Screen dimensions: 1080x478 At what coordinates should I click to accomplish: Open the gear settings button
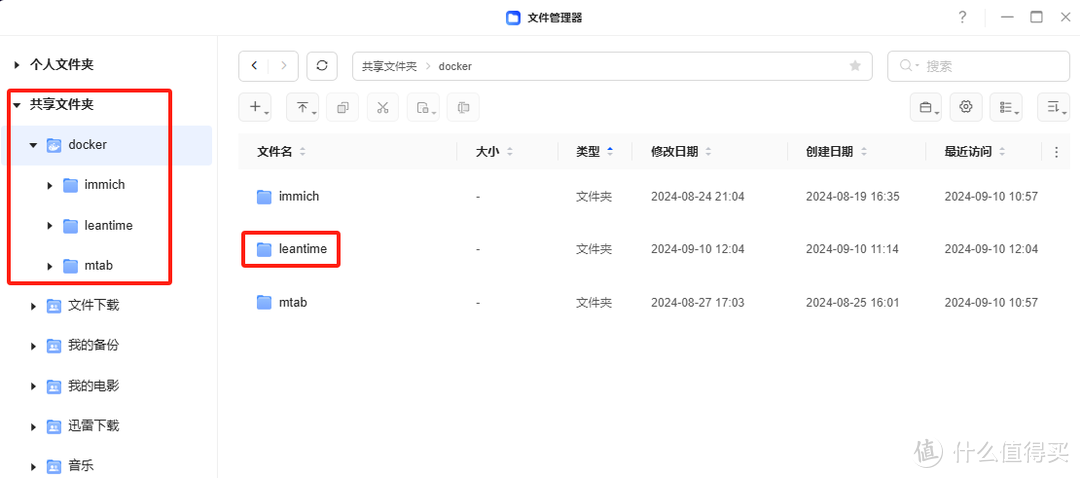(x=966, y=107)
